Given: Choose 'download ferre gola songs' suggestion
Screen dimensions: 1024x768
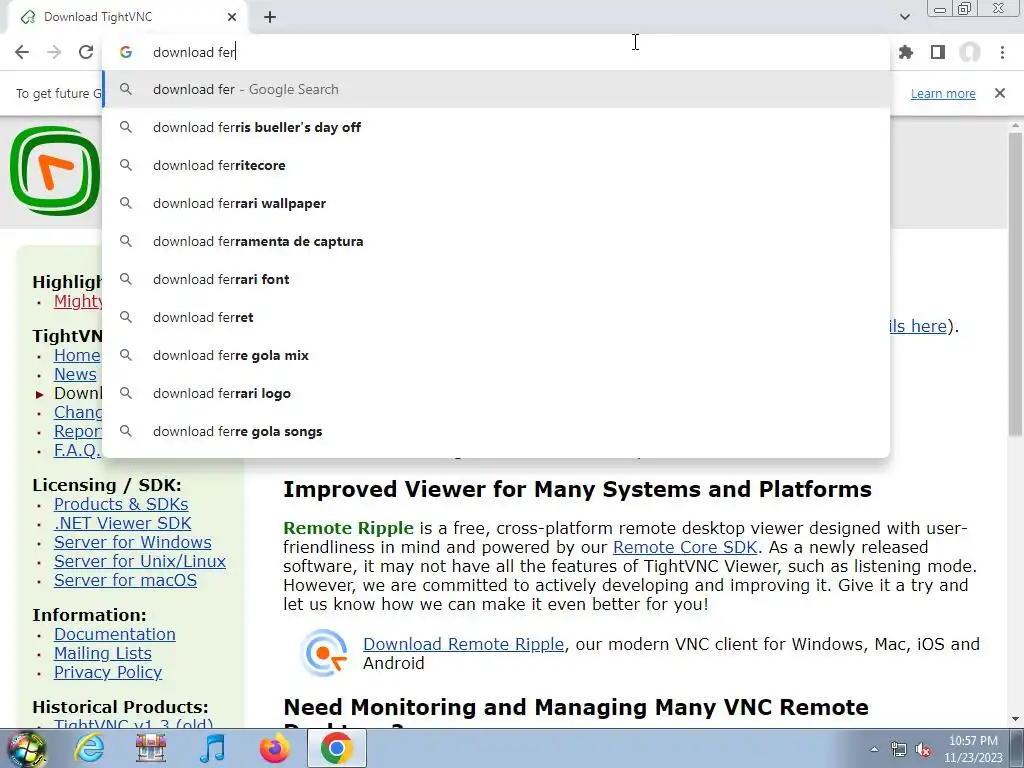Looking at the screenshot, I should (x=496, y=431).
